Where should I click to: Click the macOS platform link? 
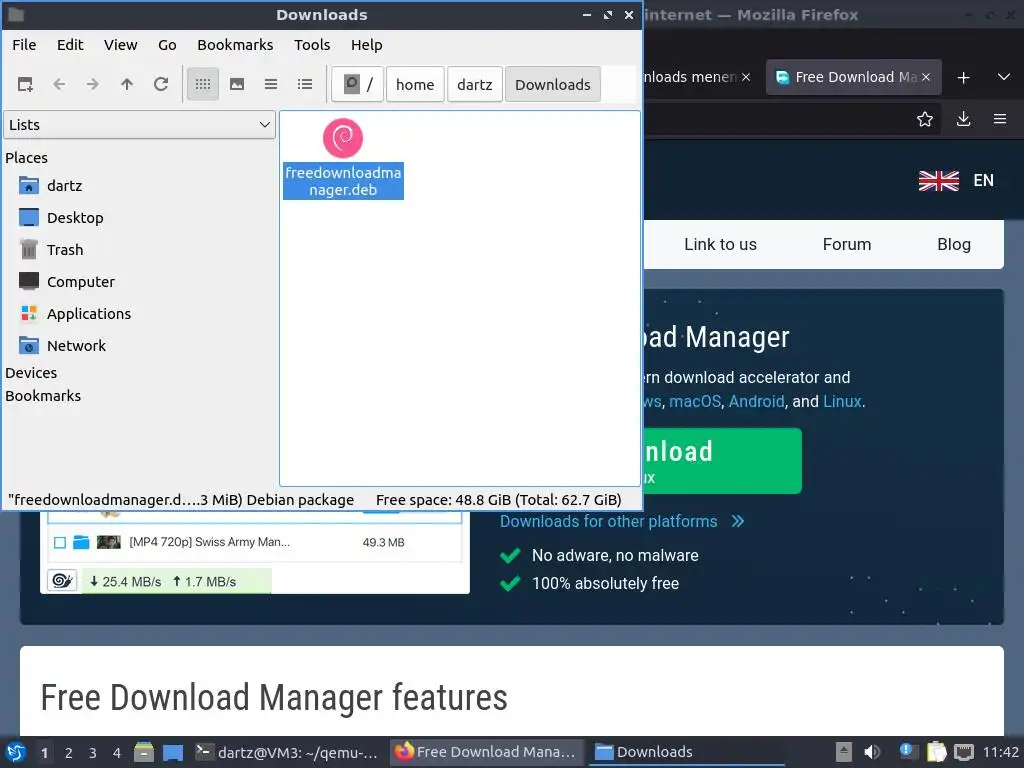click(695, 401)
